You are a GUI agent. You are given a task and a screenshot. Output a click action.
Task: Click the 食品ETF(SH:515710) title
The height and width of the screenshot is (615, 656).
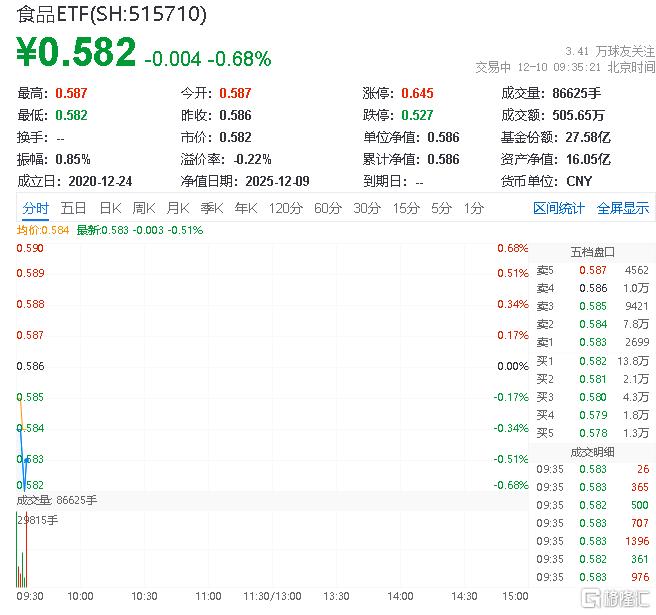click(x=112, y=14)
